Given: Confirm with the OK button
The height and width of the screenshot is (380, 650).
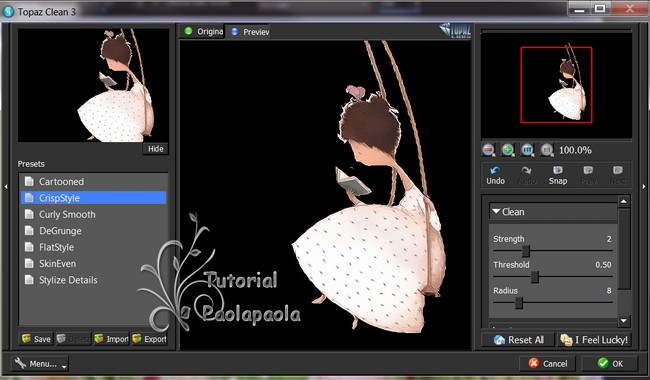Looking at the screenshot, I should tap(610, 364).
